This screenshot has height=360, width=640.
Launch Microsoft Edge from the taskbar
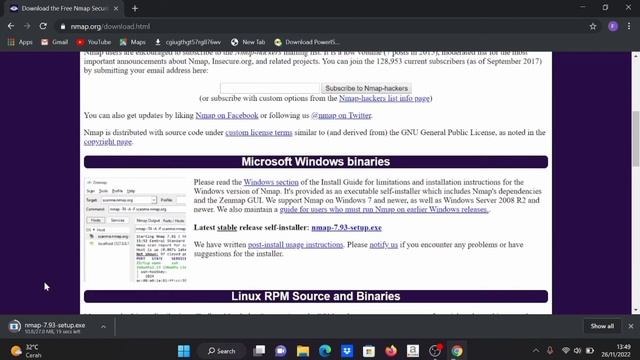pos(325,351)
